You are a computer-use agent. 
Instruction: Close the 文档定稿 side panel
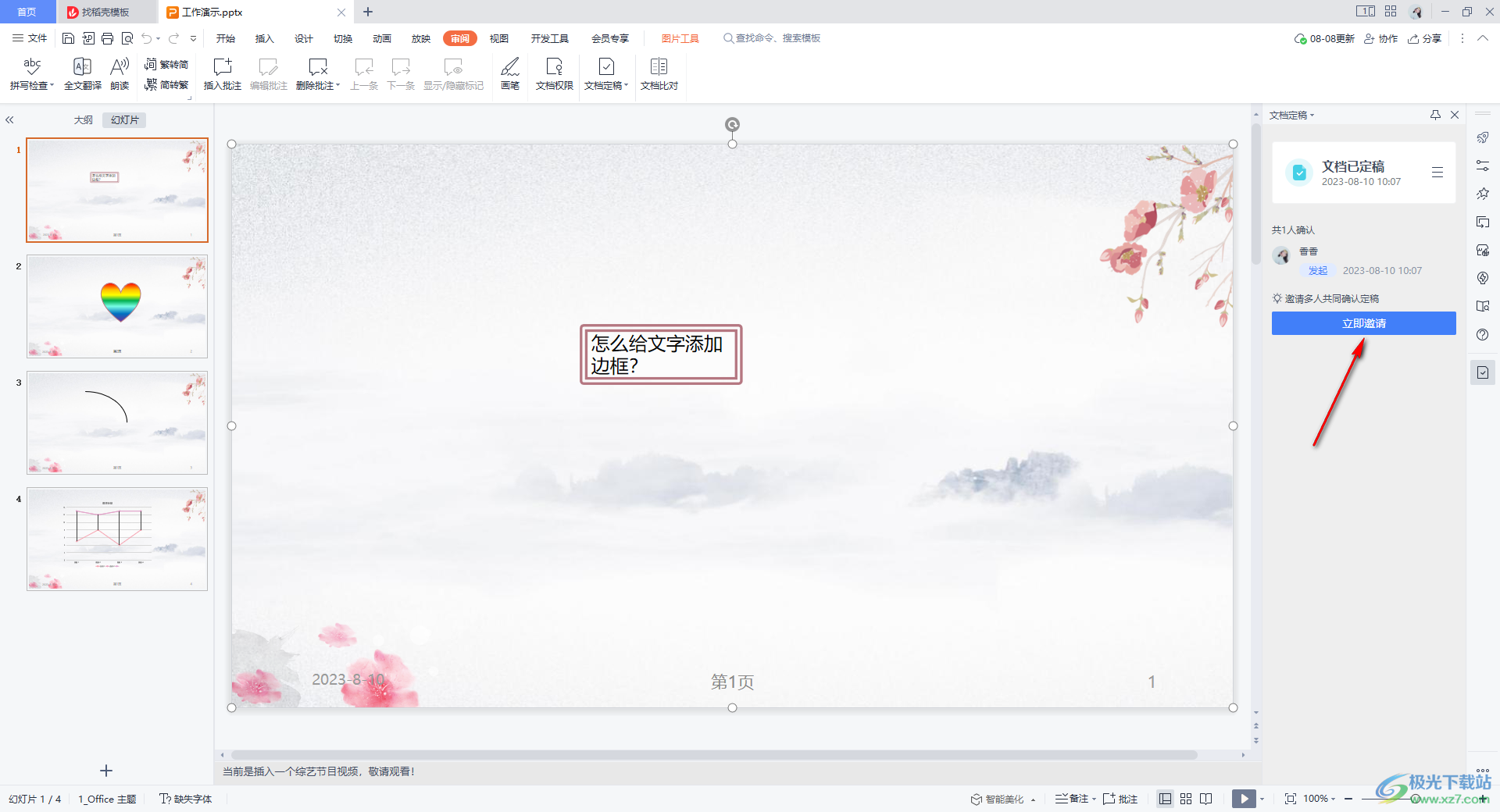click(1455, 115)
